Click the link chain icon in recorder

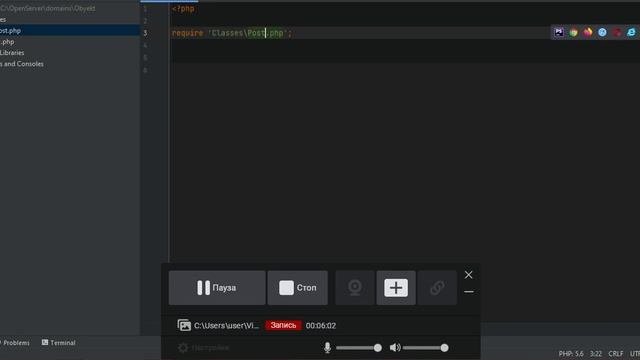click(x=437, y=288)
